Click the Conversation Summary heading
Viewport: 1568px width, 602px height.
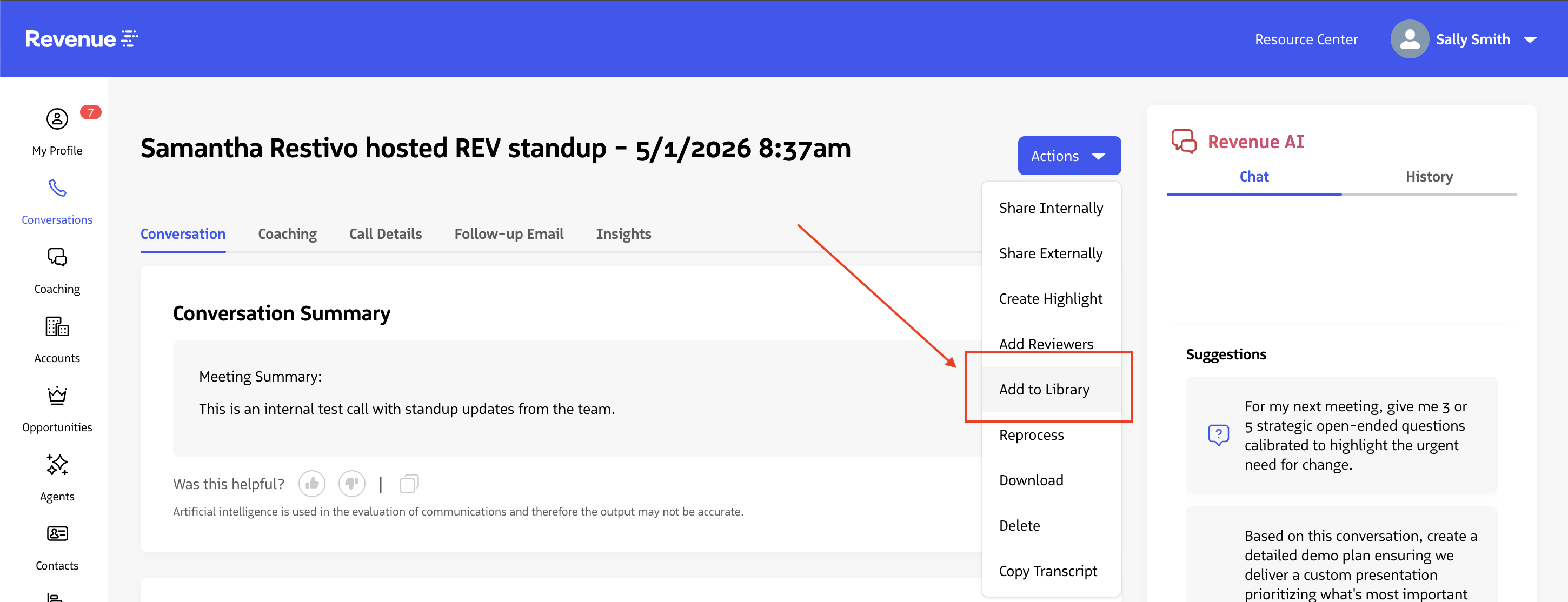(282, 314)
